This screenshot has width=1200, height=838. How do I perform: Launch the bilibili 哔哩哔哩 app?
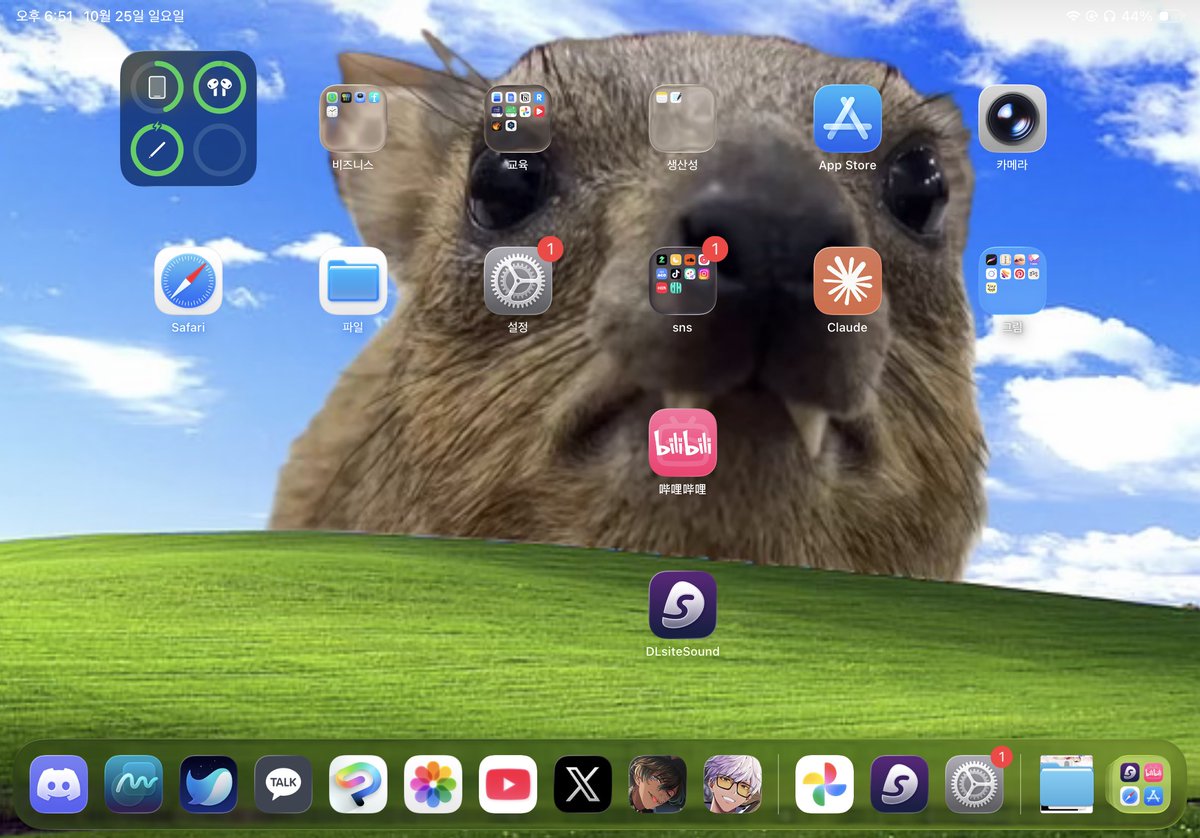(683, 443)
